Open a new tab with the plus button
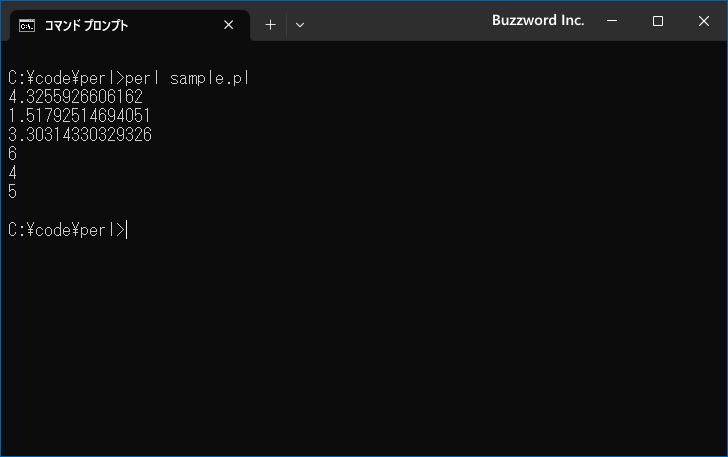Viewport: 728px width, 457px height. (270, 25)
